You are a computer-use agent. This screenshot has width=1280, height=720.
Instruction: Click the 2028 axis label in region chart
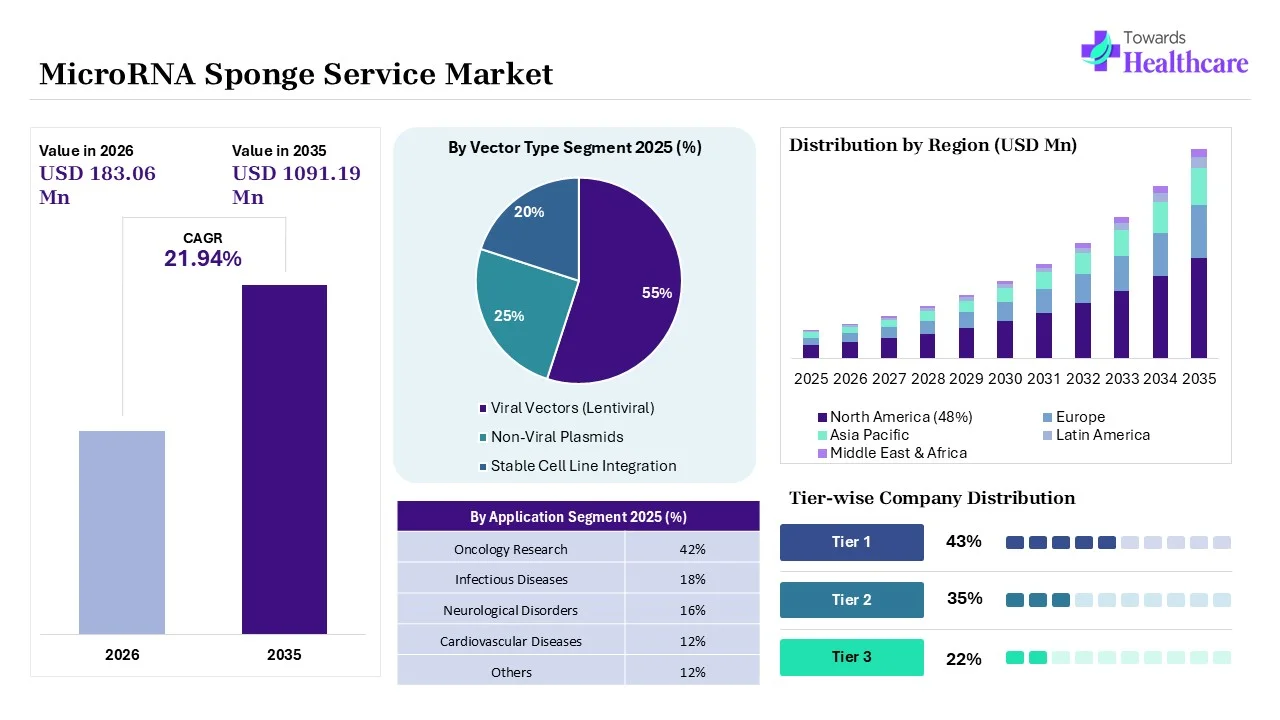coord(928,379)
